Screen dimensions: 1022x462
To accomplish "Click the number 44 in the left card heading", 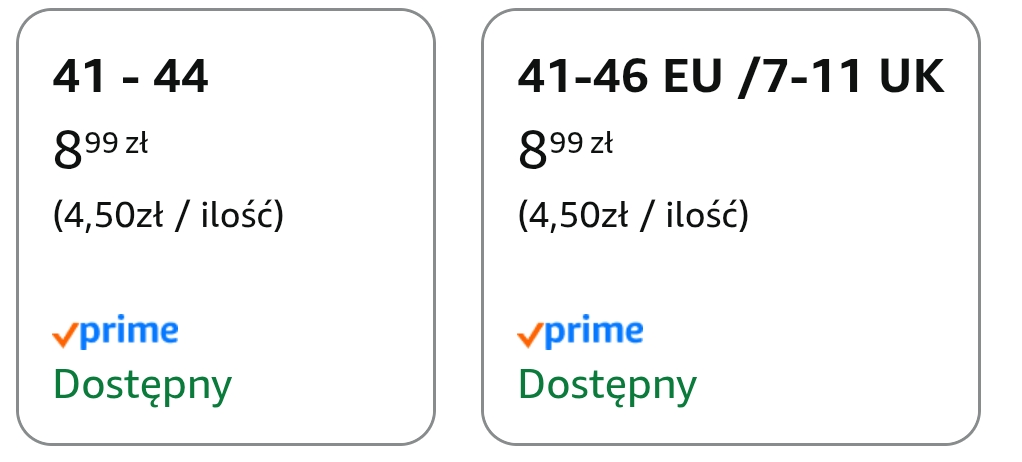I will tap(181, 78).
